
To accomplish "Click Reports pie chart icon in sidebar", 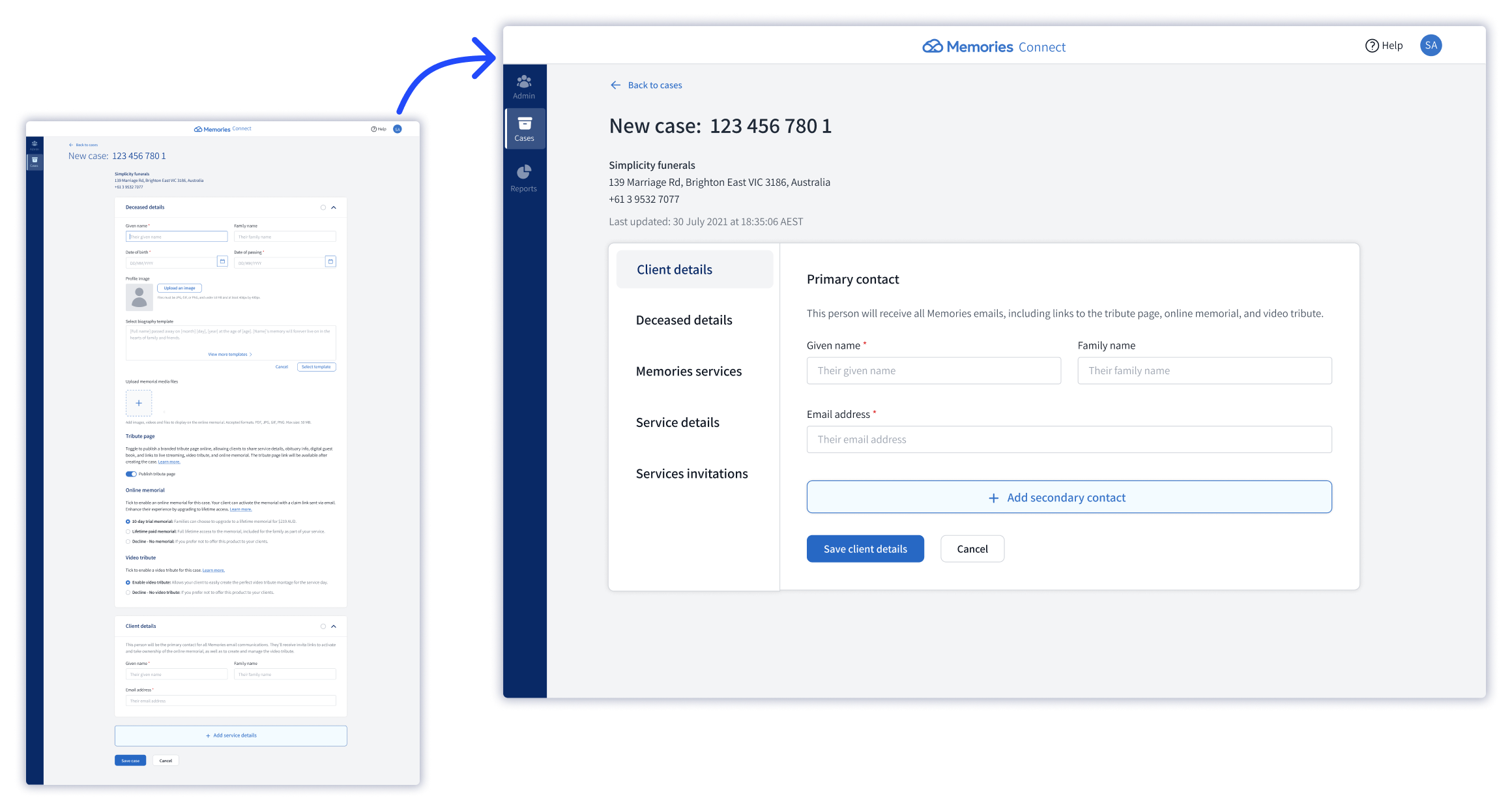I will [x=524, y=172].
